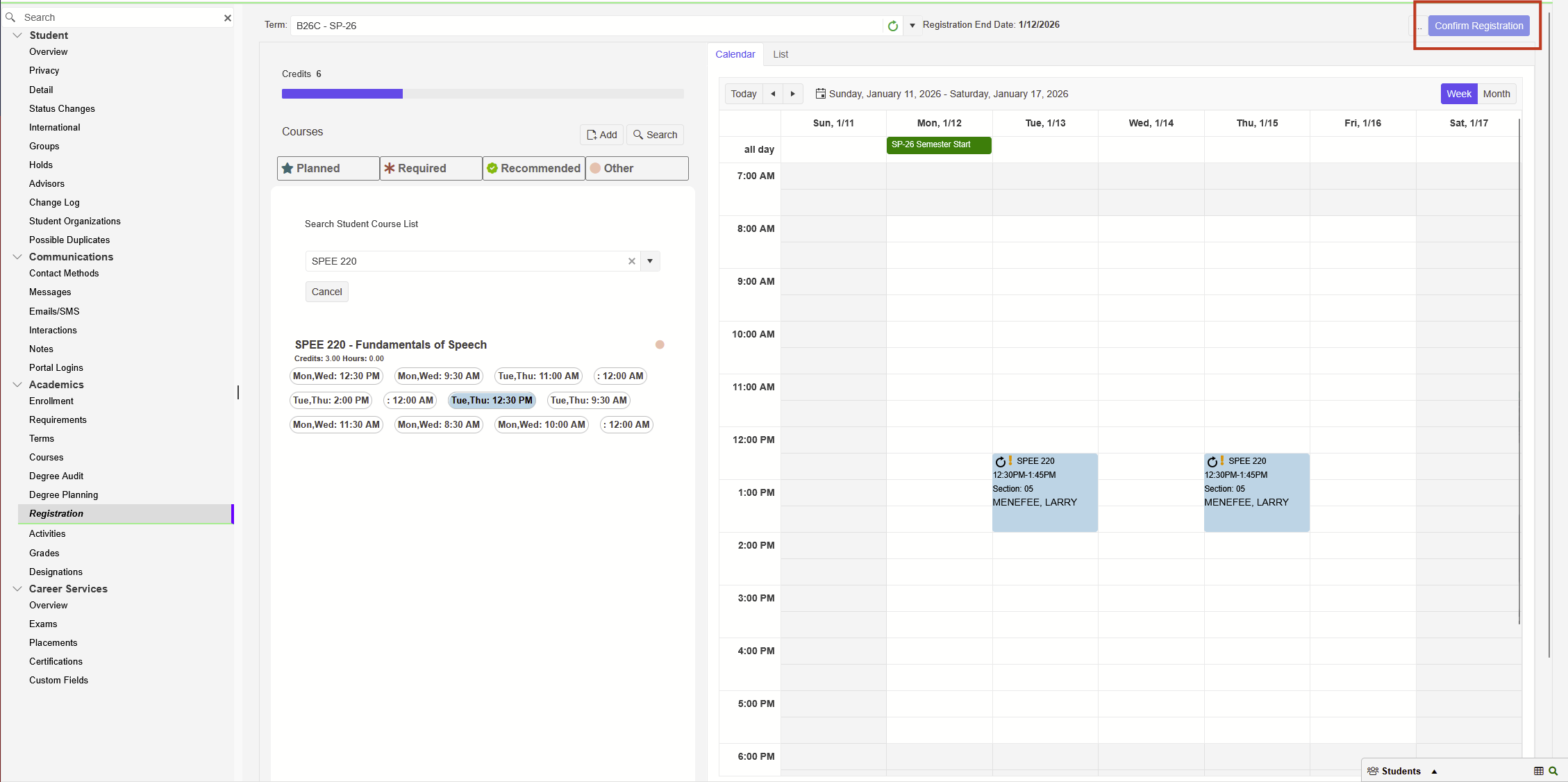Image resolution: width=1568 pixels, height=782 pixels.
Task: Clear SPEE 220 from course search field
Action: point(631,261)
